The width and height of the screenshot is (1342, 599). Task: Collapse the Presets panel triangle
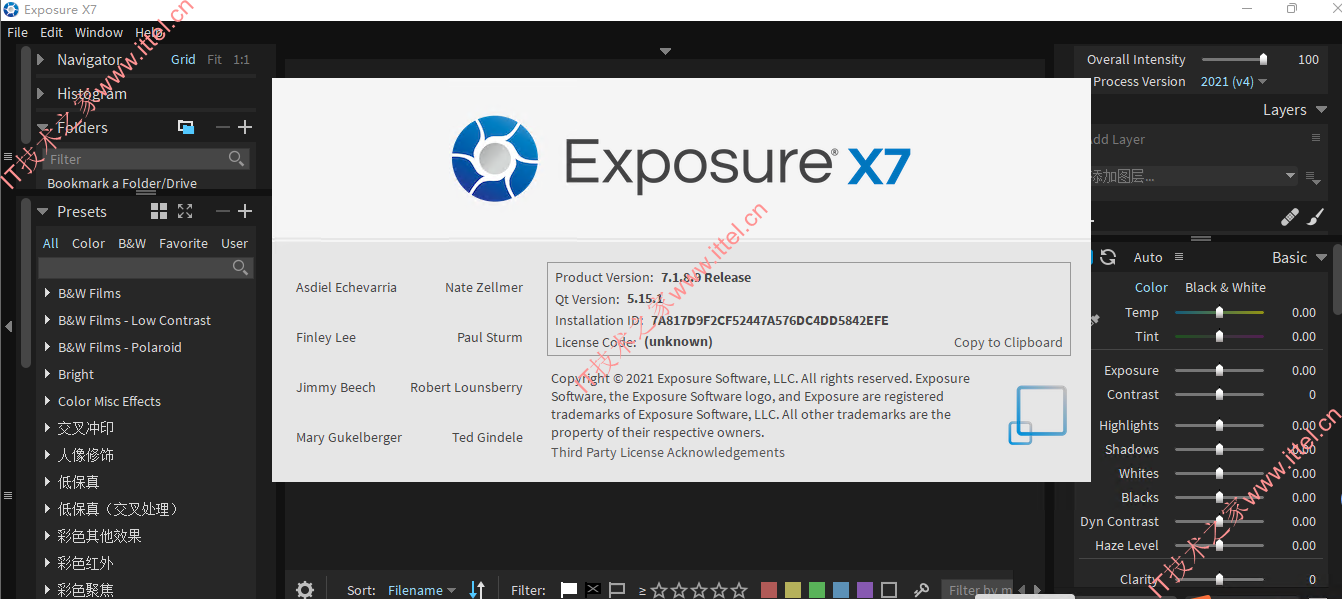(x=42, y=212)
